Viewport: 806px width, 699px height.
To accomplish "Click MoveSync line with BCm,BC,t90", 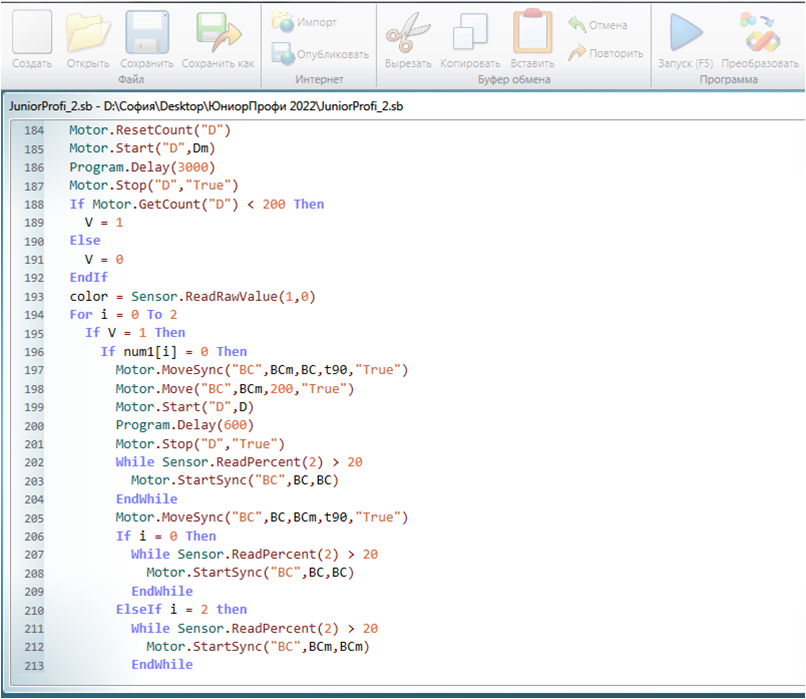I will click(262, 370).
